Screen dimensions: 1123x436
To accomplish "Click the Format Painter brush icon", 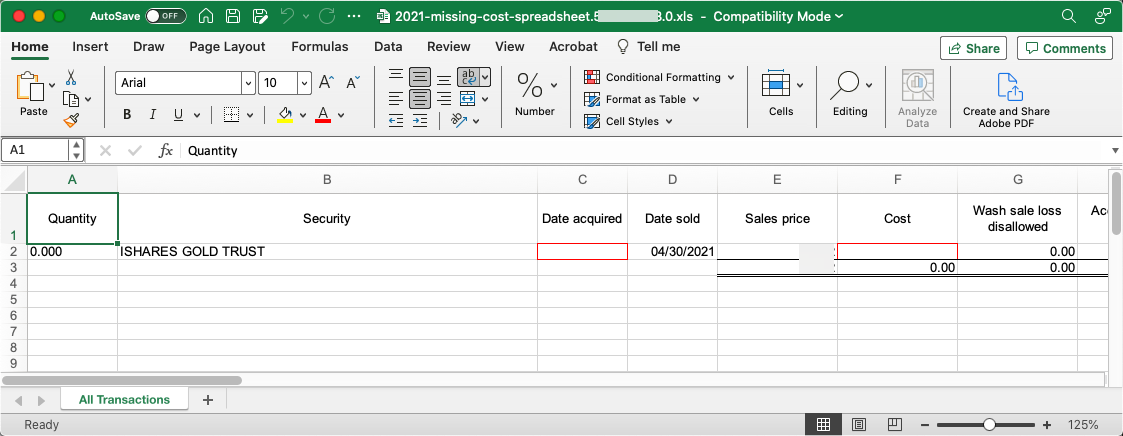I will click(x=71, y=120).
